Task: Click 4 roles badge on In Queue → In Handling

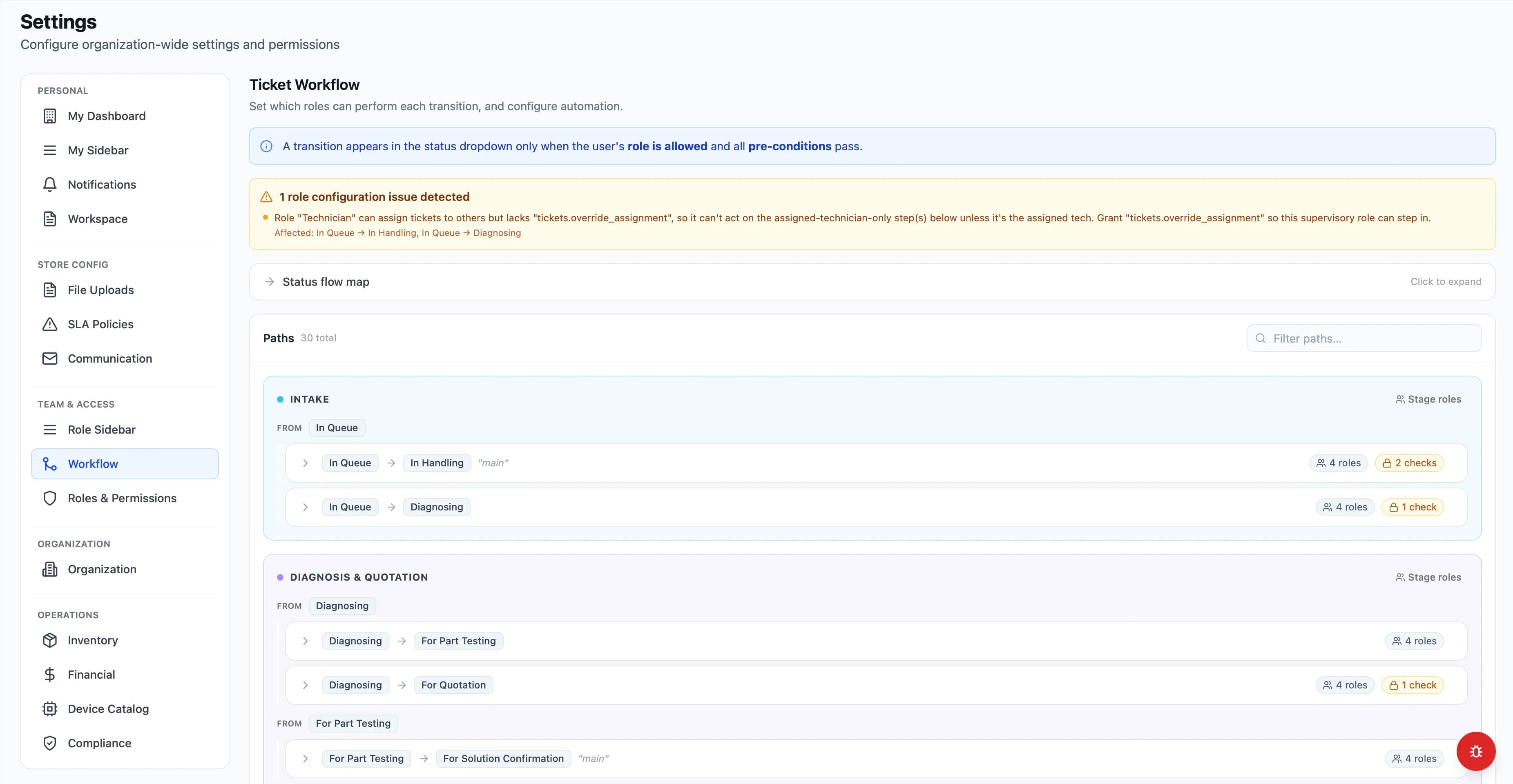Action: [1339, 463]
